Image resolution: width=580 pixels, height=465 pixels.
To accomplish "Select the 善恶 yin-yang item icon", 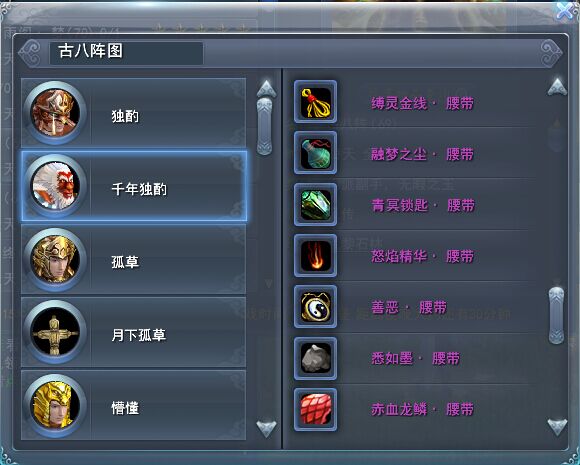I will (316, 307).
